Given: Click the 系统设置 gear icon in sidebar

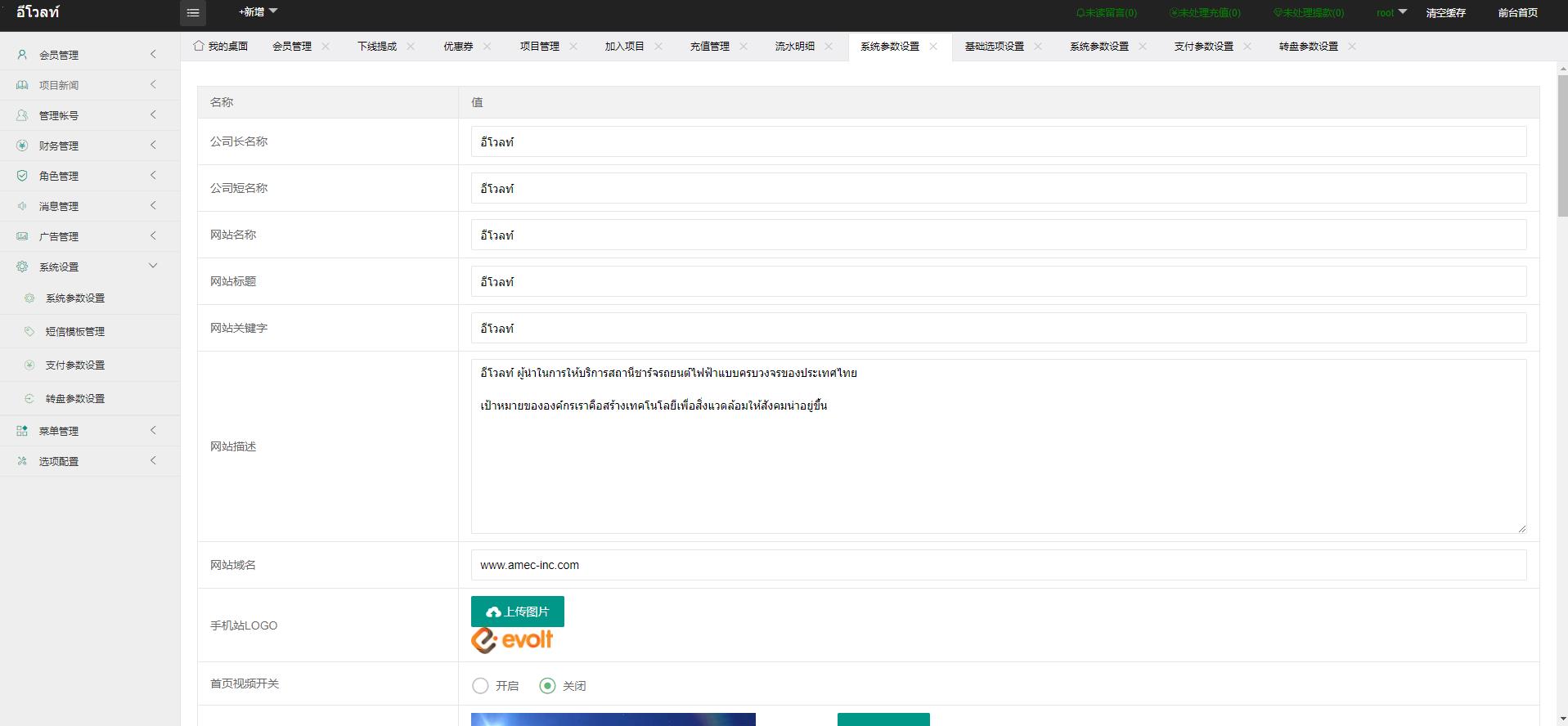Looking at the screenshot, I should point(22,267).
